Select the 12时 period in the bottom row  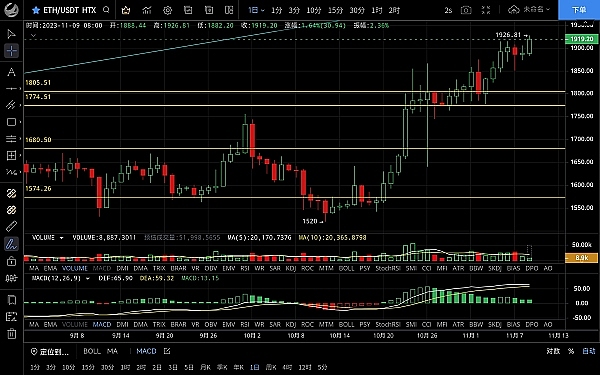[x=305, y=367]
